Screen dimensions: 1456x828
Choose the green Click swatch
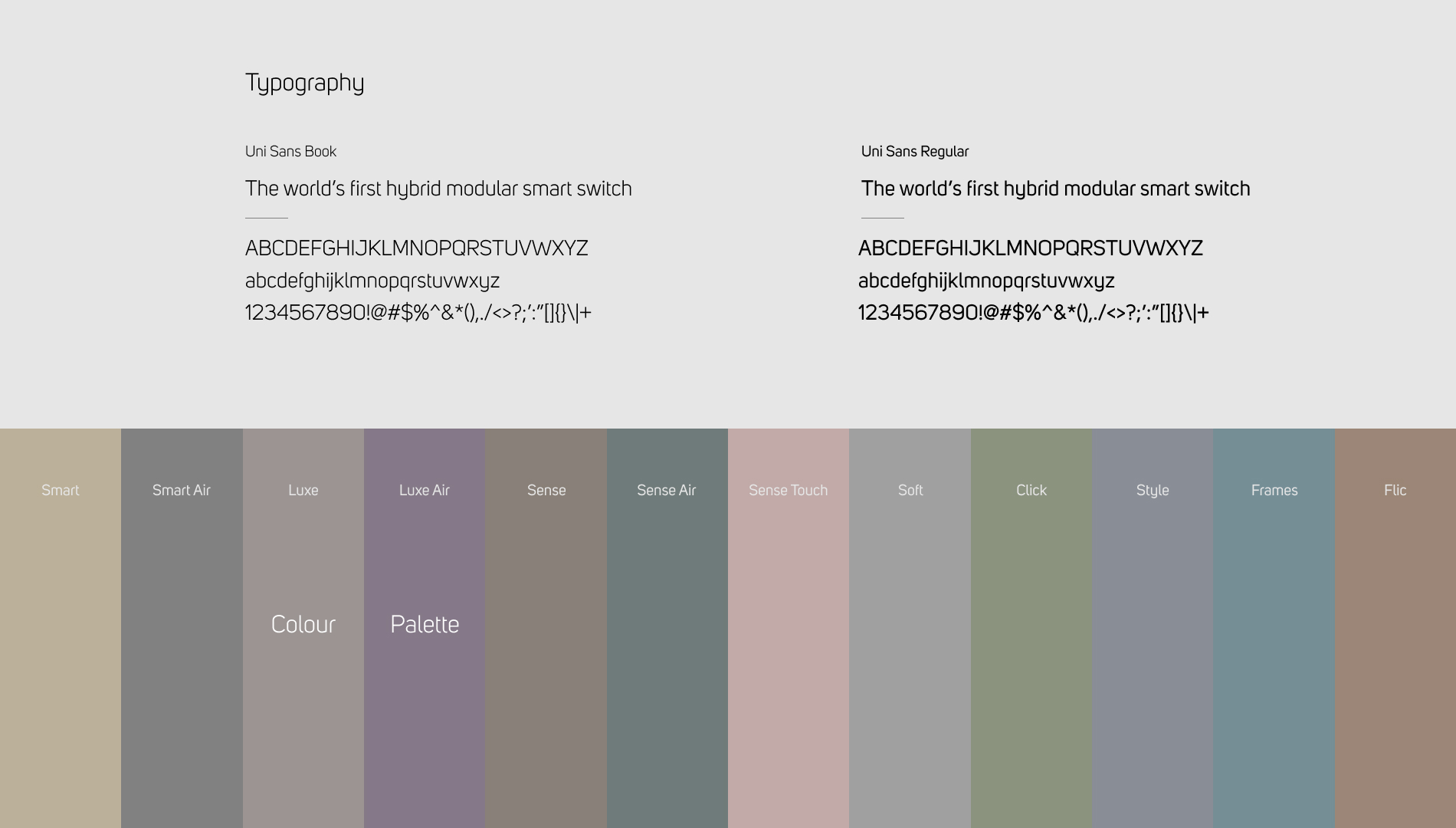[x=1031, y=628]
